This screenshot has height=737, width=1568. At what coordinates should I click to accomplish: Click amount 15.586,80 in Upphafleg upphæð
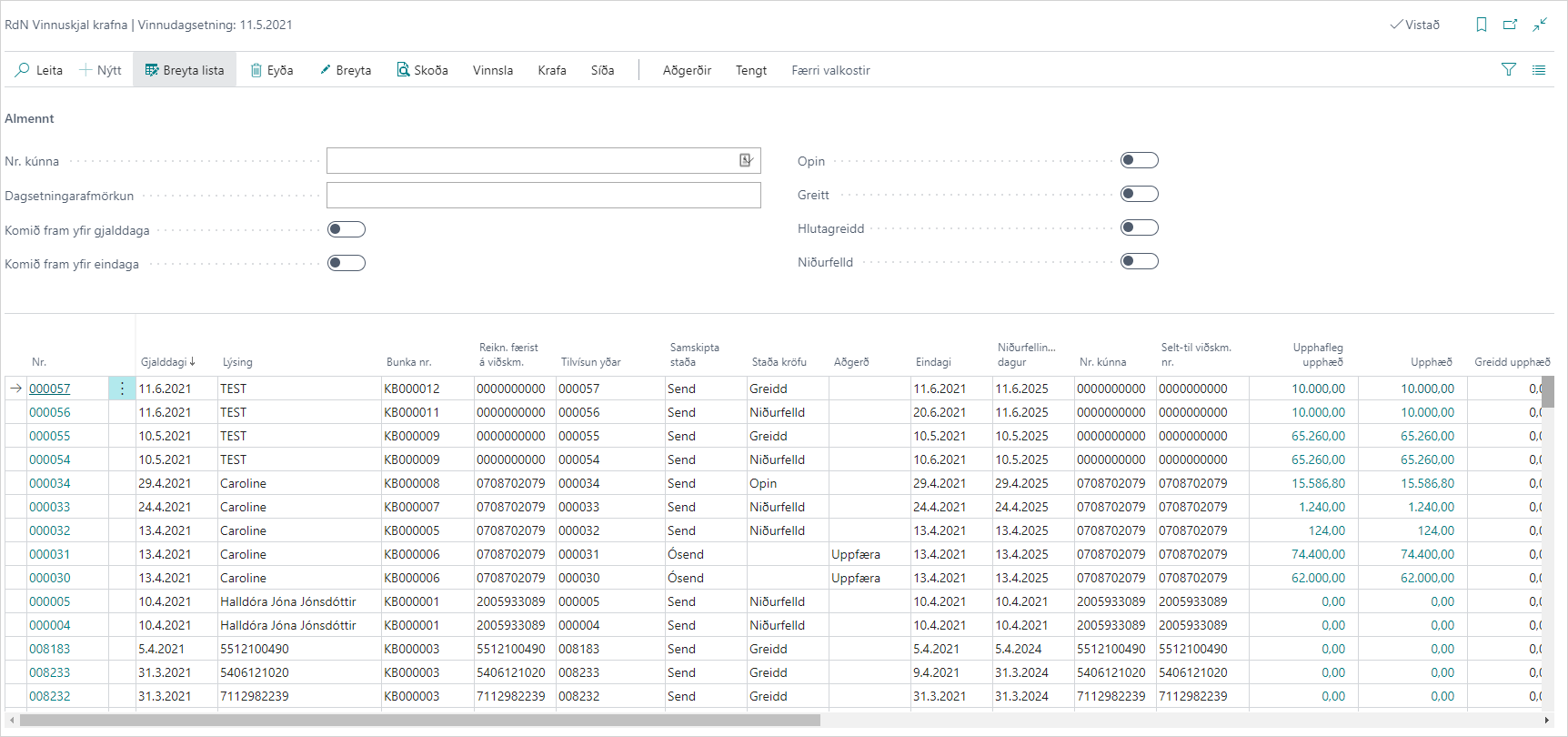[x=1318, y=483]
